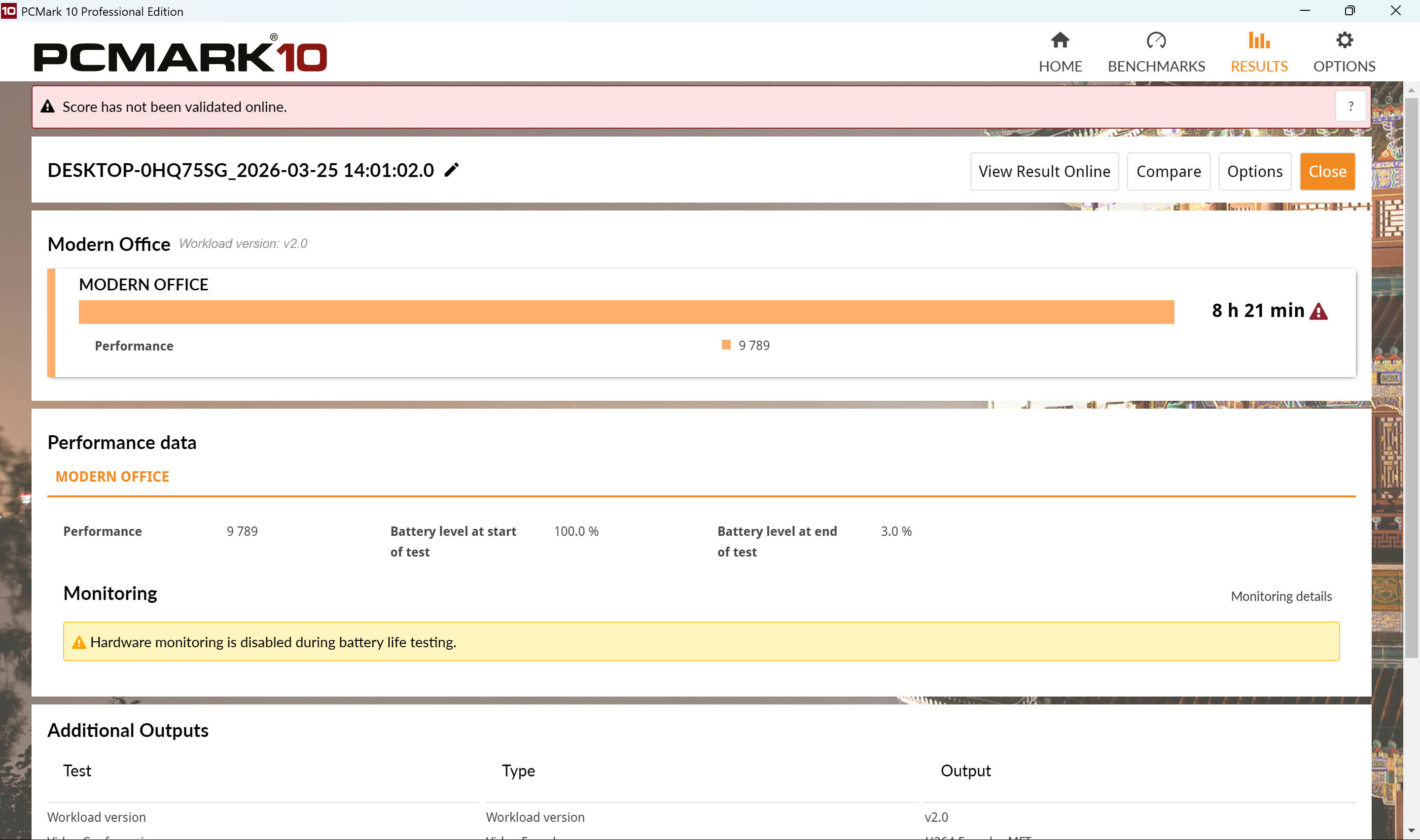Click the 8 h 21 min result value
This screenshot has height=840, width=1420.
[x=1258, y=311]
